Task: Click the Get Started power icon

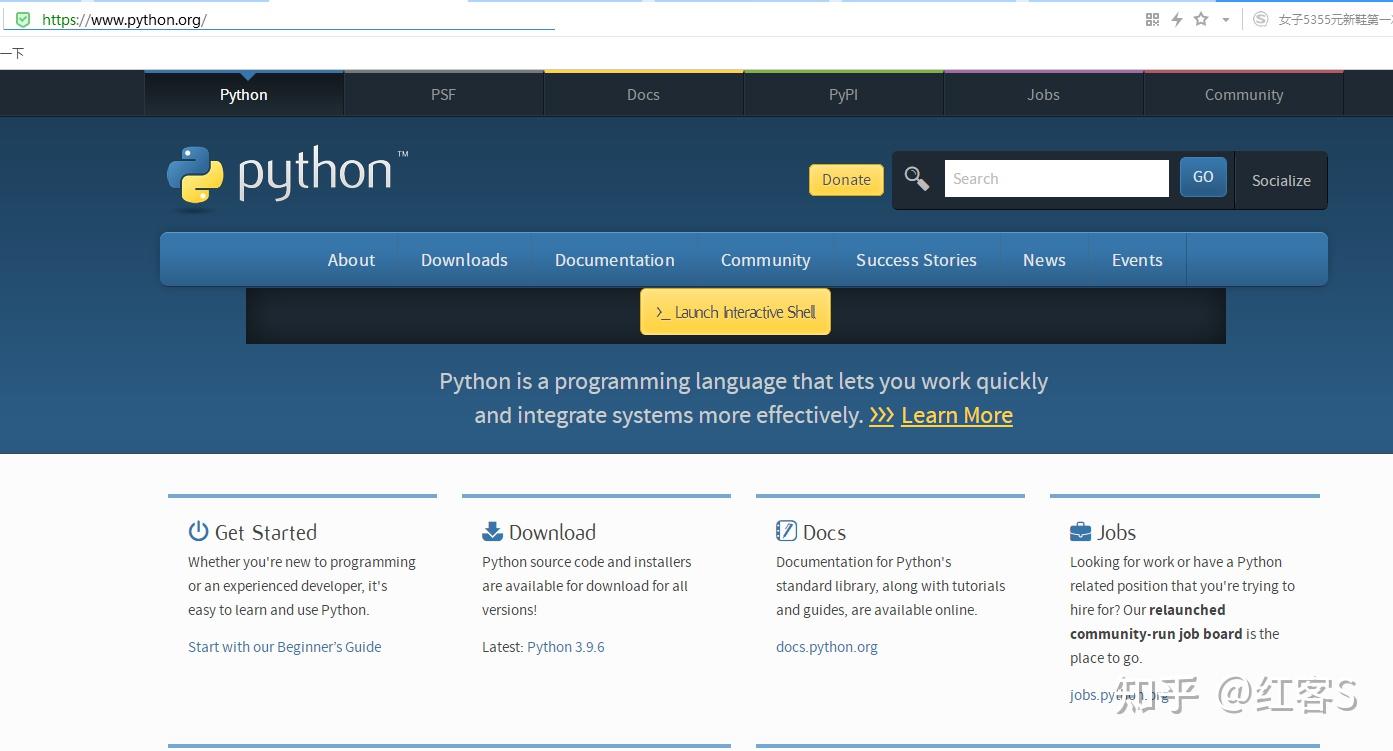Action: coord(198,531)
